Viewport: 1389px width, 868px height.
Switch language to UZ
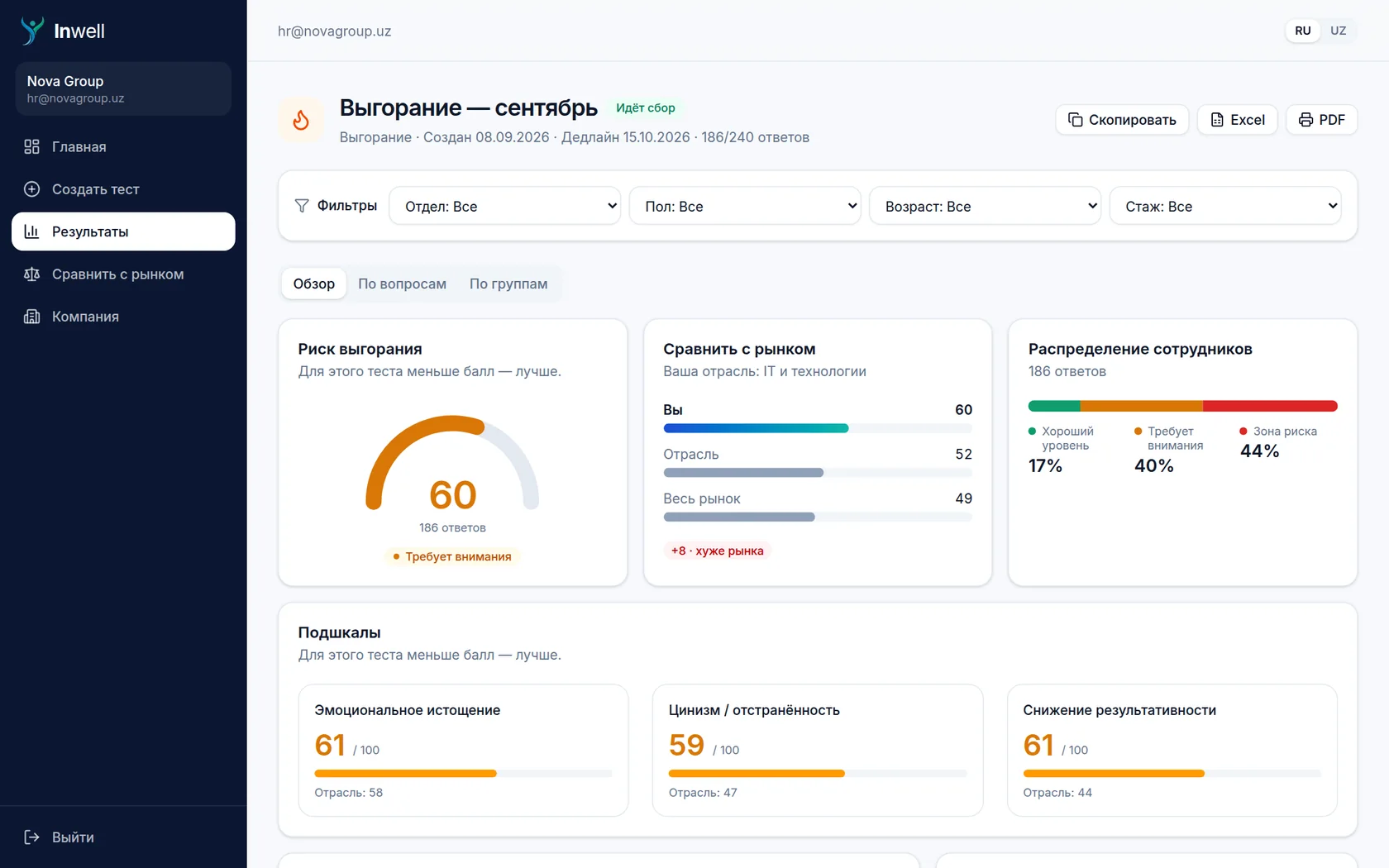click(1338, 31)
